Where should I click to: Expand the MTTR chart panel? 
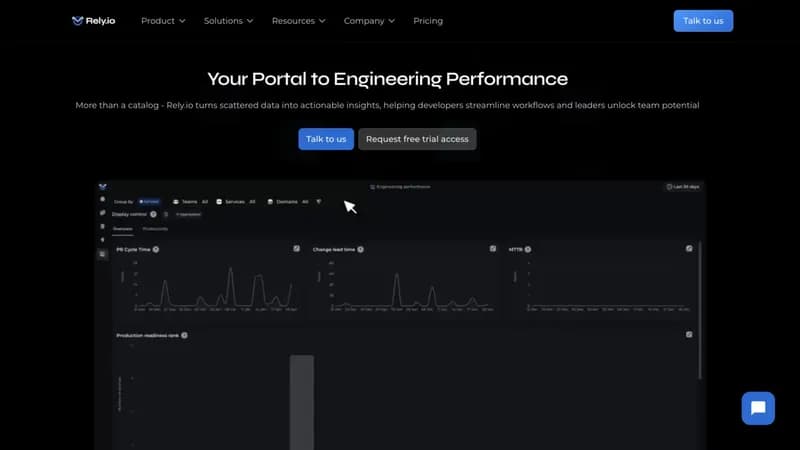coord(689,248)
